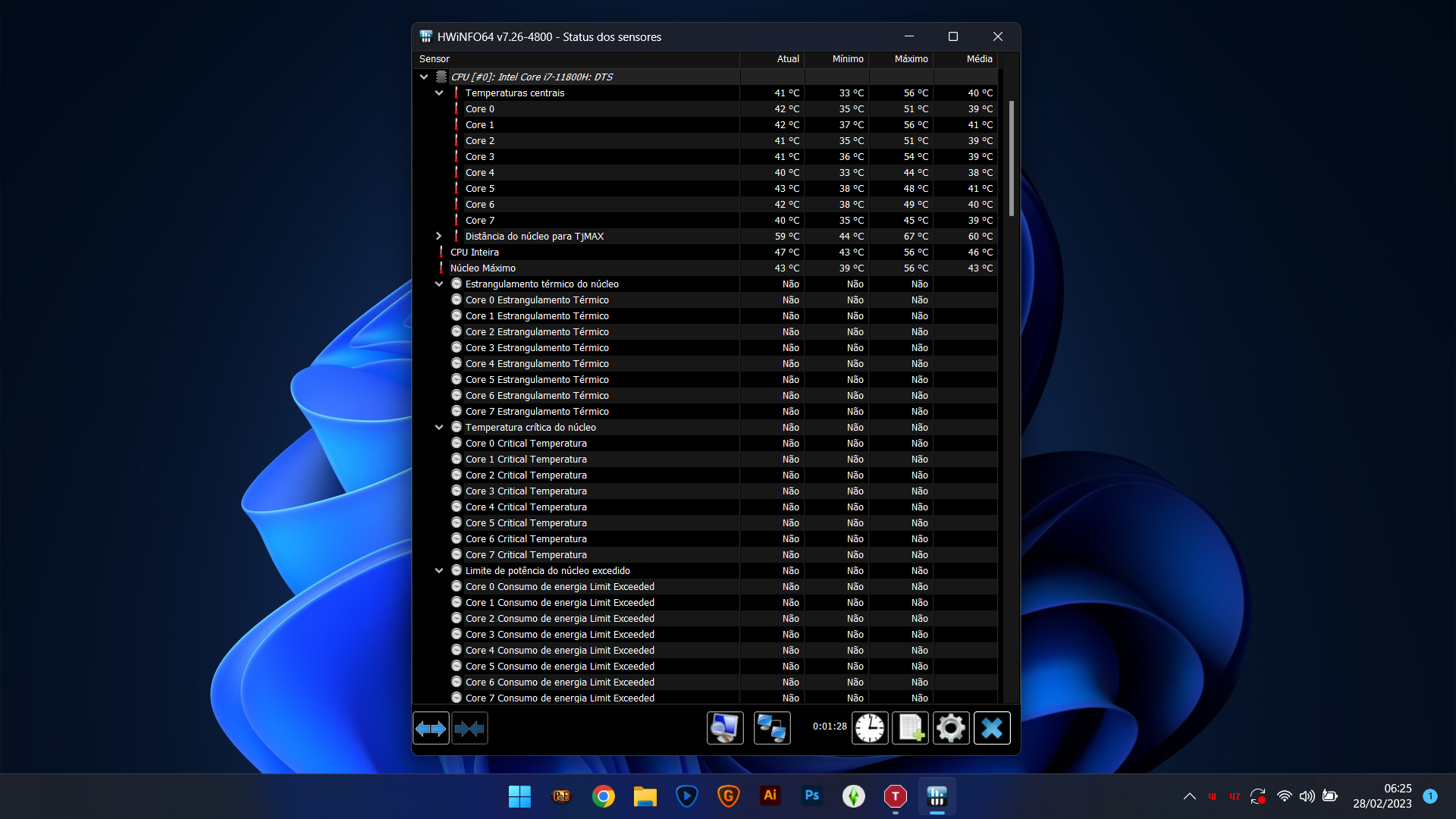Click the Máximo column header

901,59
